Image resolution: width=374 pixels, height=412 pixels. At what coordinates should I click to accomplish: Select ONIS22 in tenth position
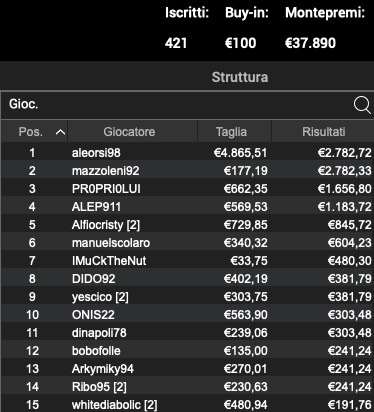tap(187, 315)
